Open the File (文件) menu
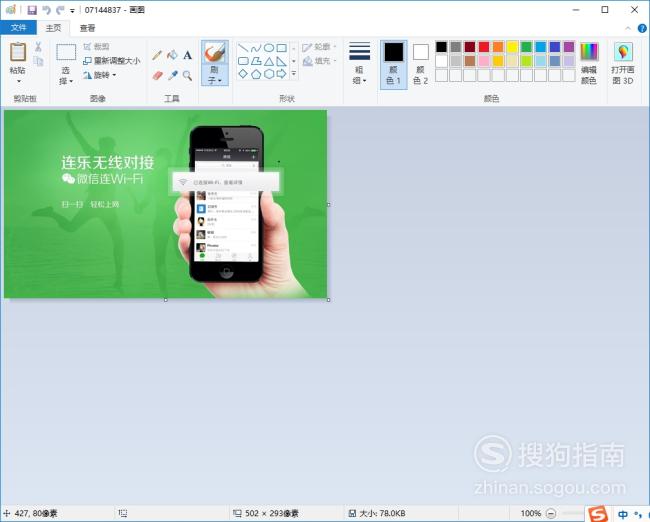 point(18,28)
